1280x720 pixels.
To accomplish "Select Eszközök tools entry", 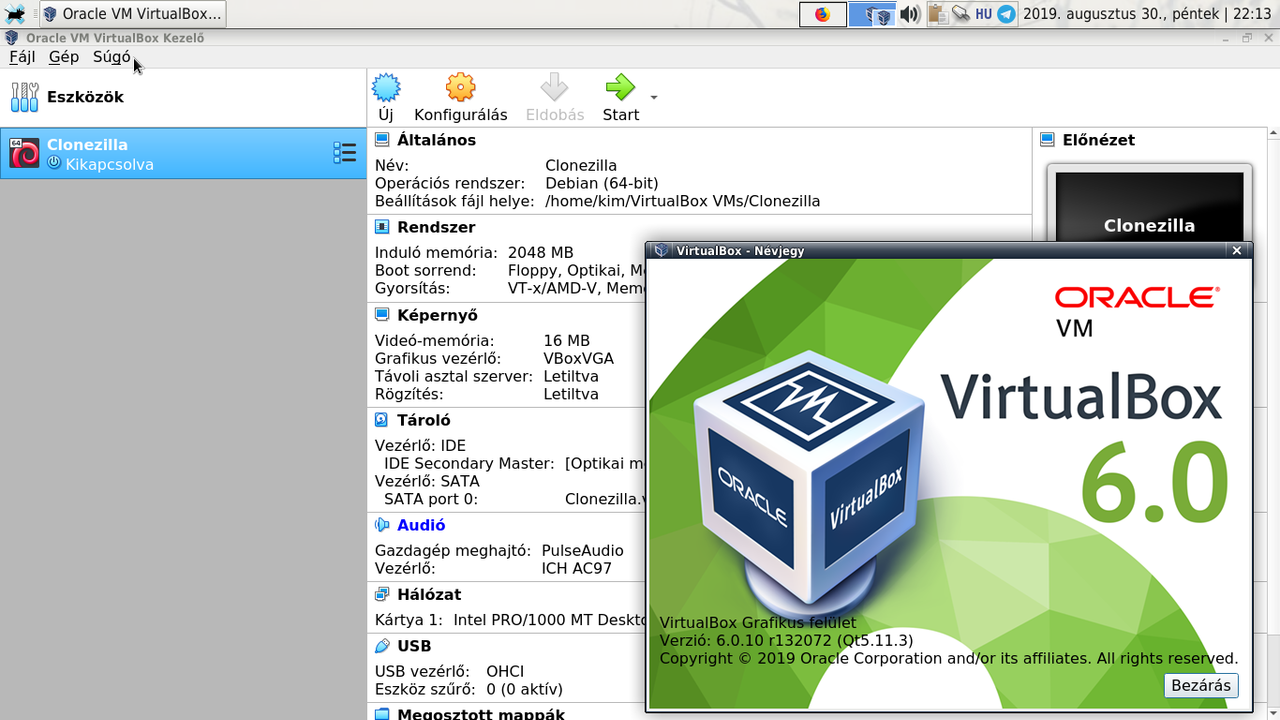I will [x=183, y=97].
